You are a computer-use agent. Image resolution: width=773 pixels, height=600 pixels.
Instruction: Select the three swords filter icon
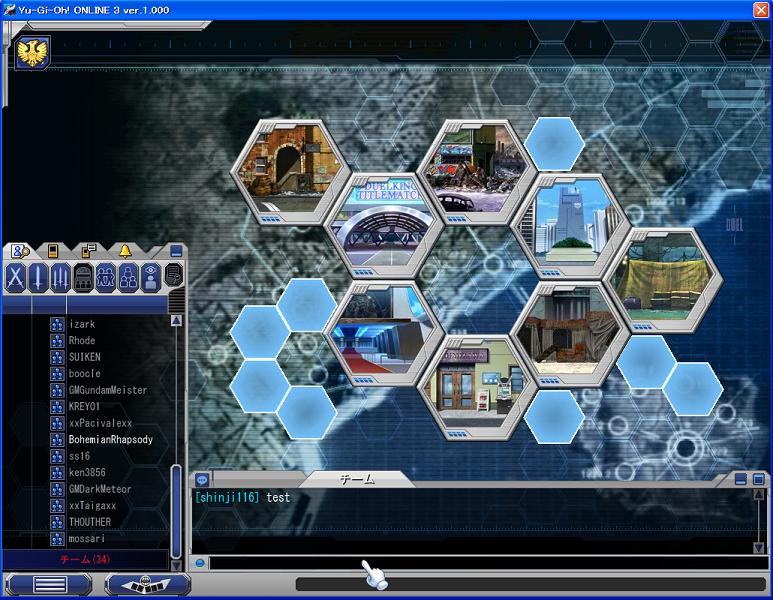click(60, 277)
